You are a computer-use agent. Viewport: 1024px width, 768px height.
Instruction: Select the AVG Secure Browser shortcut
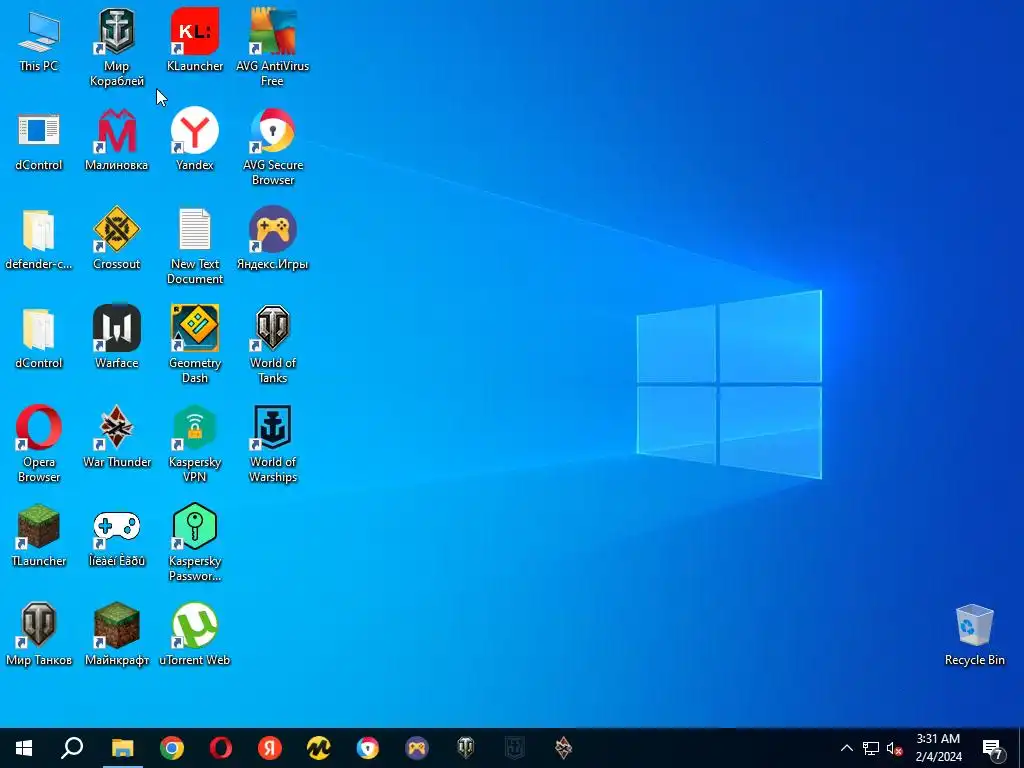(272, 147)
